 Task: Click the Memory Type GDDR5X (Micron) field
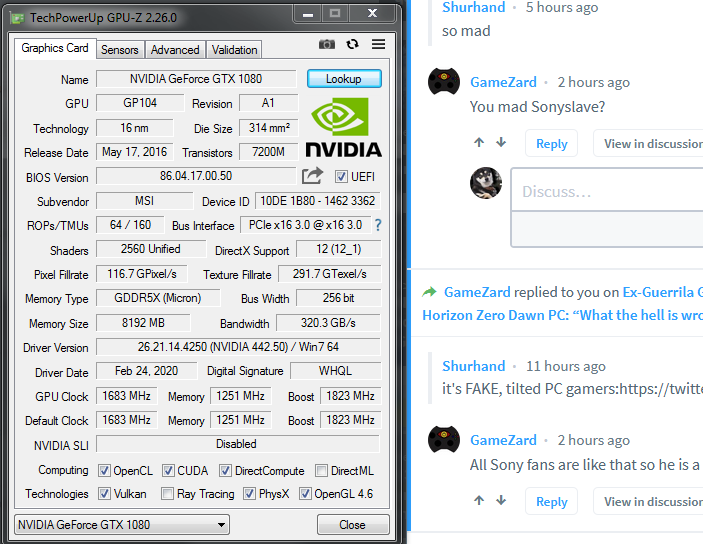point(158,298)
